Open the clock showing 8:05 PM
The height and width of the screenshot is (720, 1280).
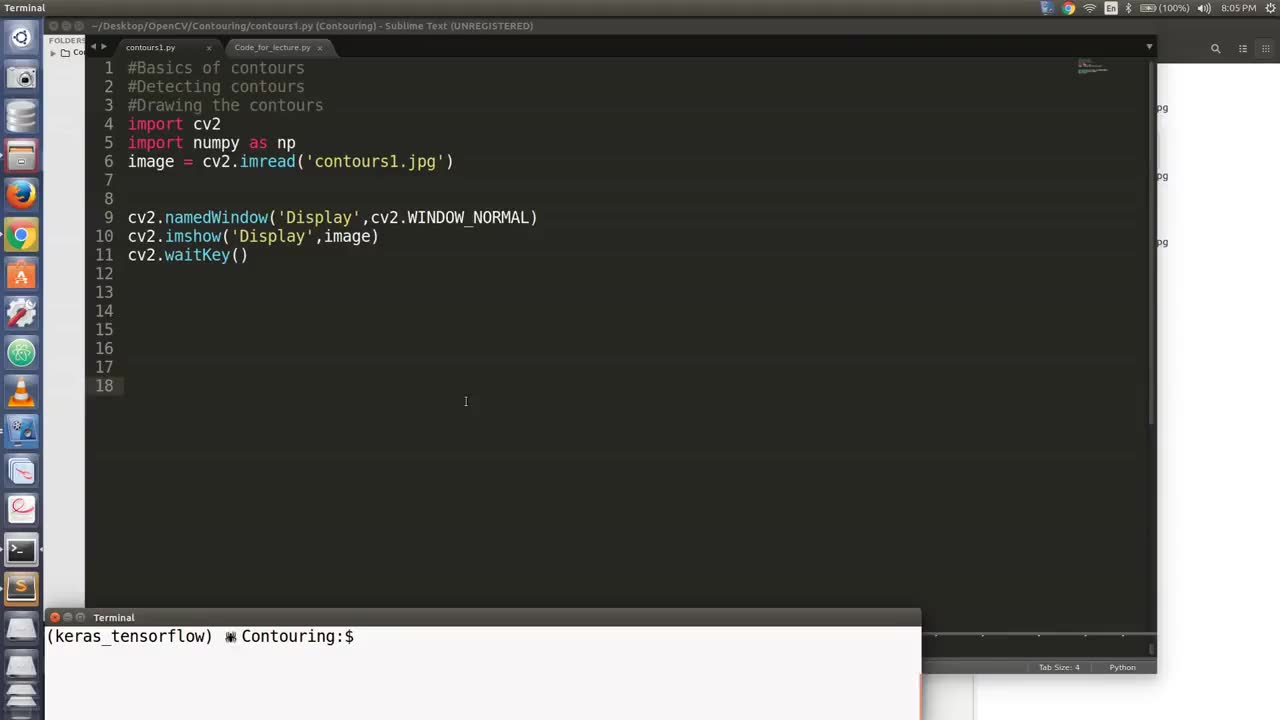coord(1238,8)
